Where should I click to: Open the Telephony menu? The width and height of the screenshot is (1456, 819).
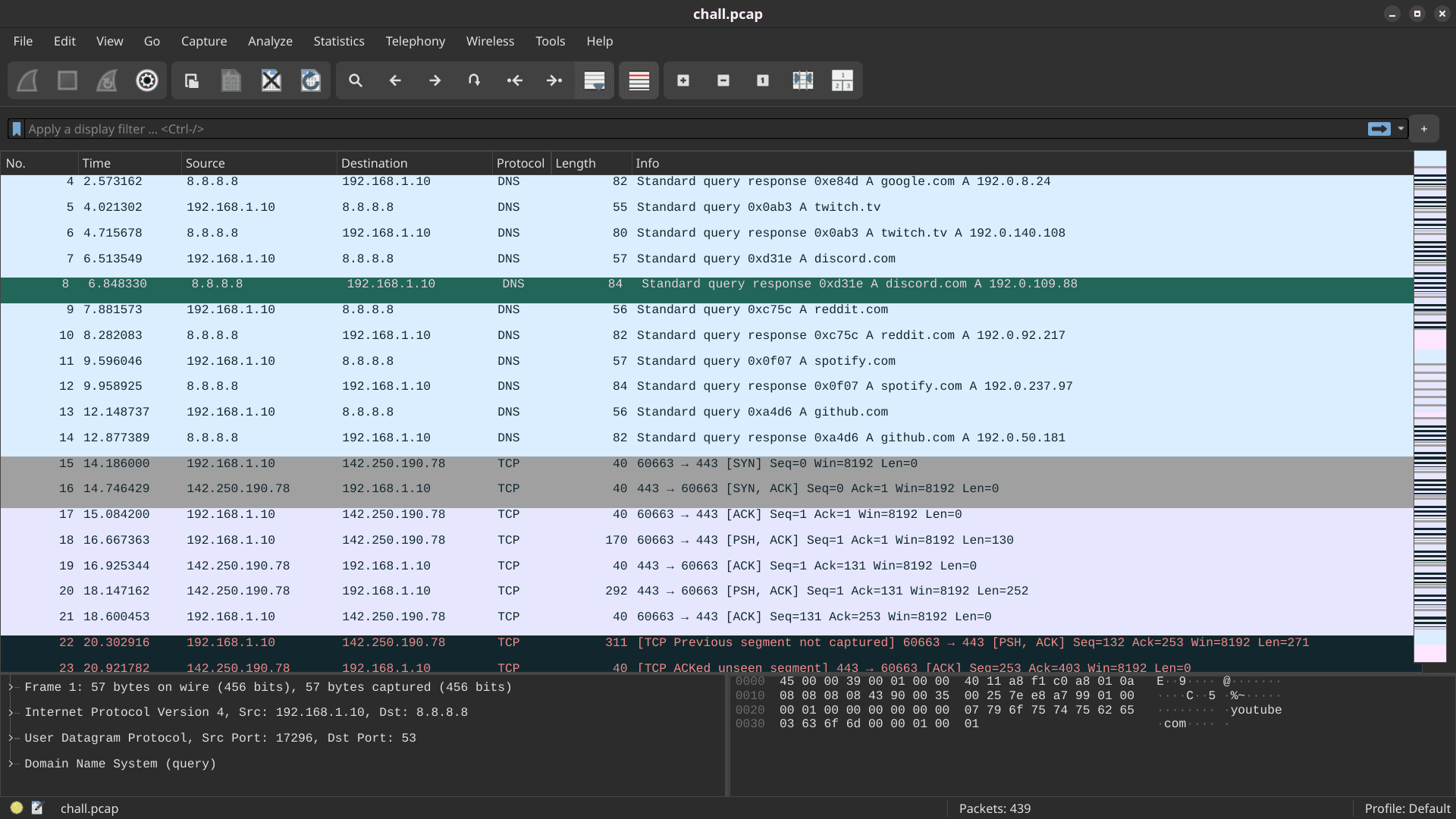[415, 41]
